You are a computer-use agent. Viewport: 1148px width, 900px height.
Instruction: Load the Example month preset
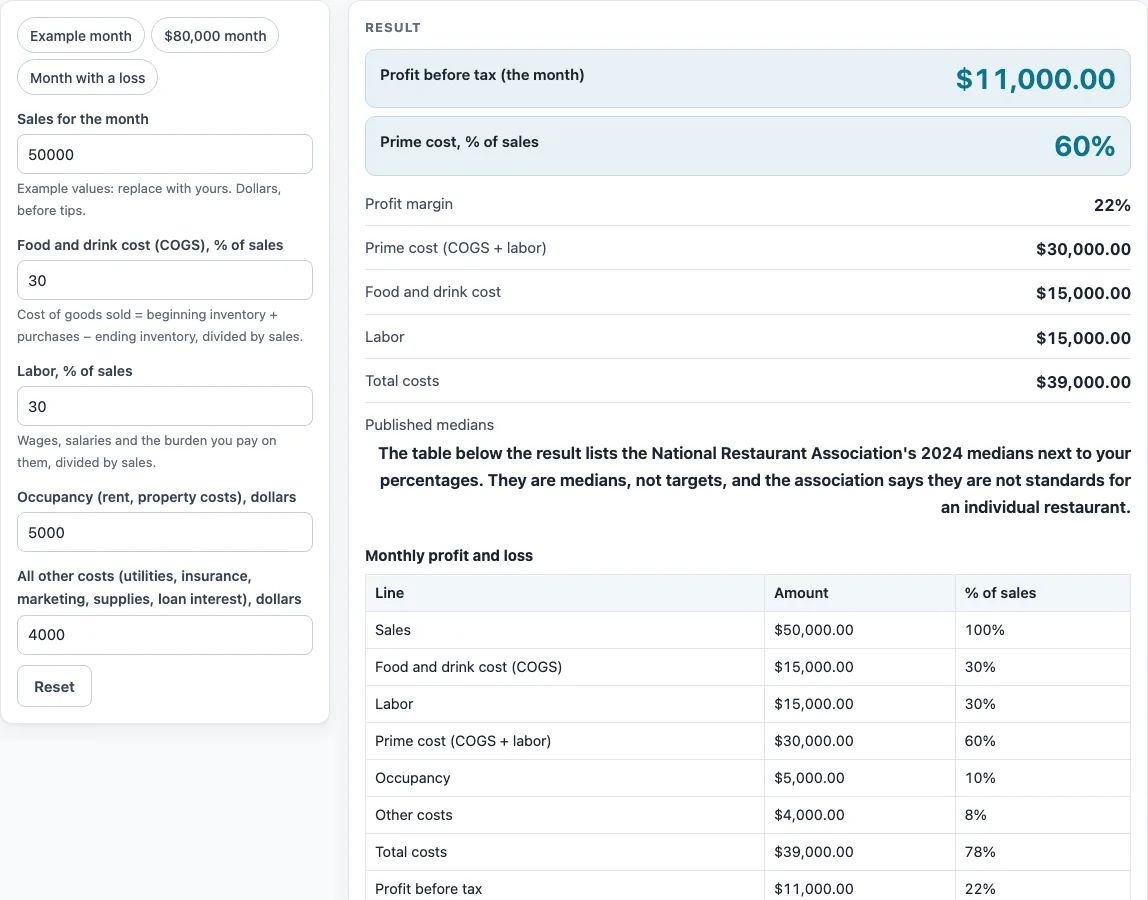[x=81, y=36]
